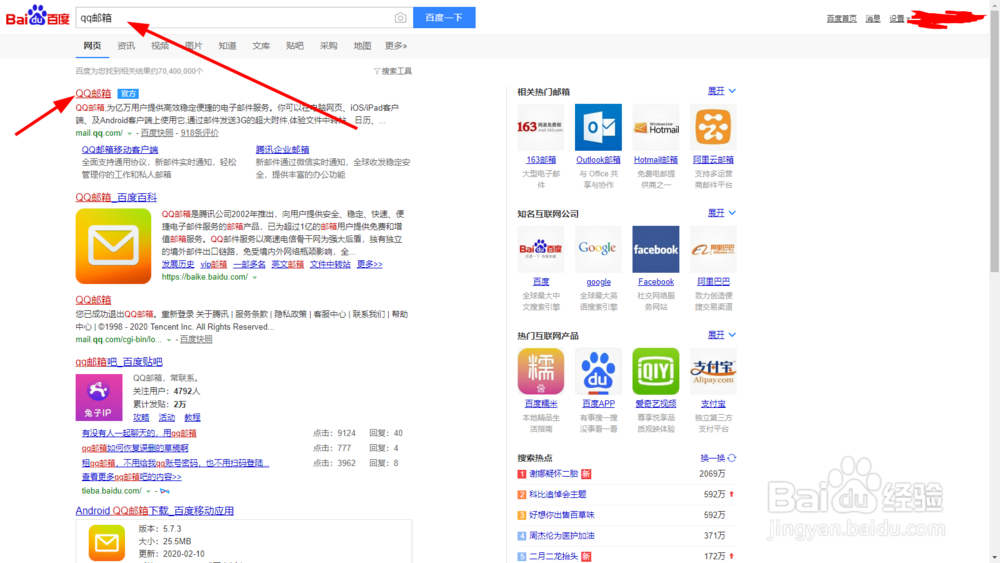Open hot search 科比追悼会主题
Image resolution: width=1000 pixels, height=563 pixels.
click(557, 494)
